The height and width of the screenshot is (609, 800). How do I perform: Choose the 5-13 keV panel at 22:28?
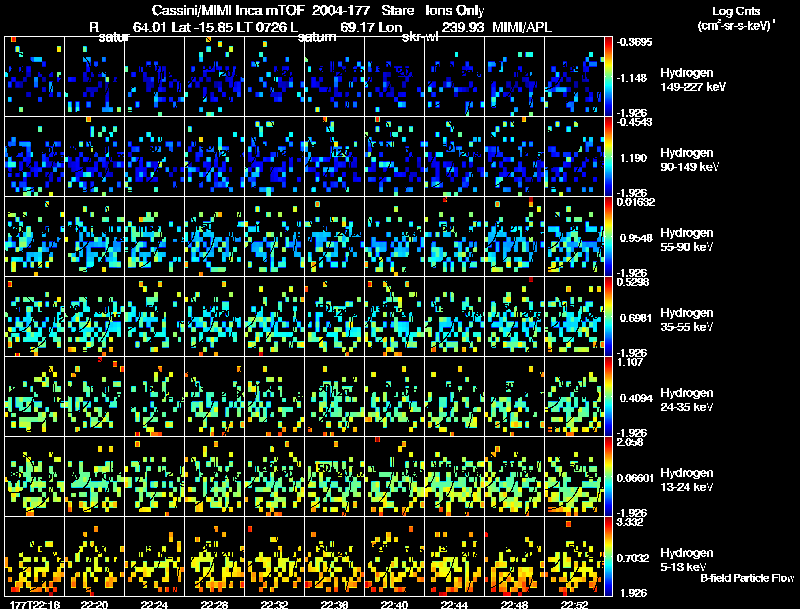click(215, 556)
